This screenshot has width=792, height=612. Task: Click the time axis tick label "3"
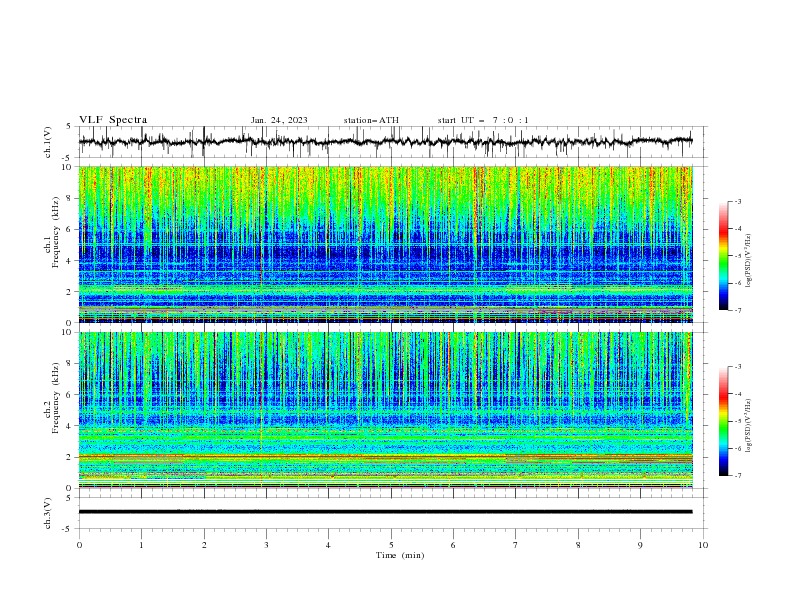pyautogui.click(x=266, y=545)
